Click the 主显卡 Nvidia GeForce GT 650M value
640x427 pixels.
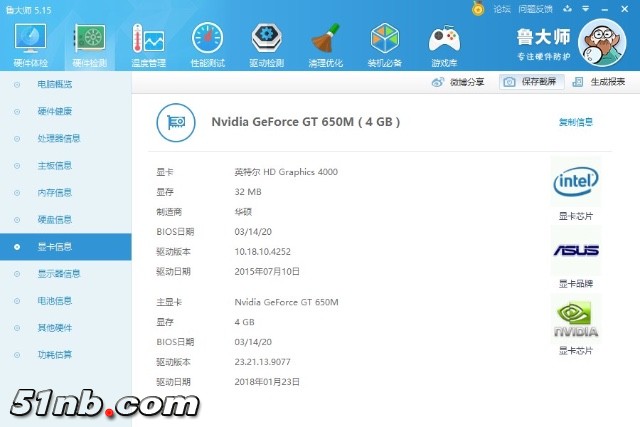pos(286,302)
